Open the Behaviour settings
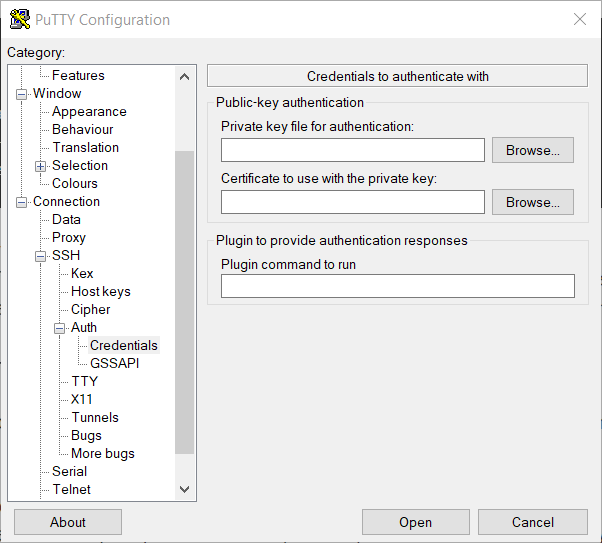The height and width of the screenshot is (543, 602). (83, 129)
